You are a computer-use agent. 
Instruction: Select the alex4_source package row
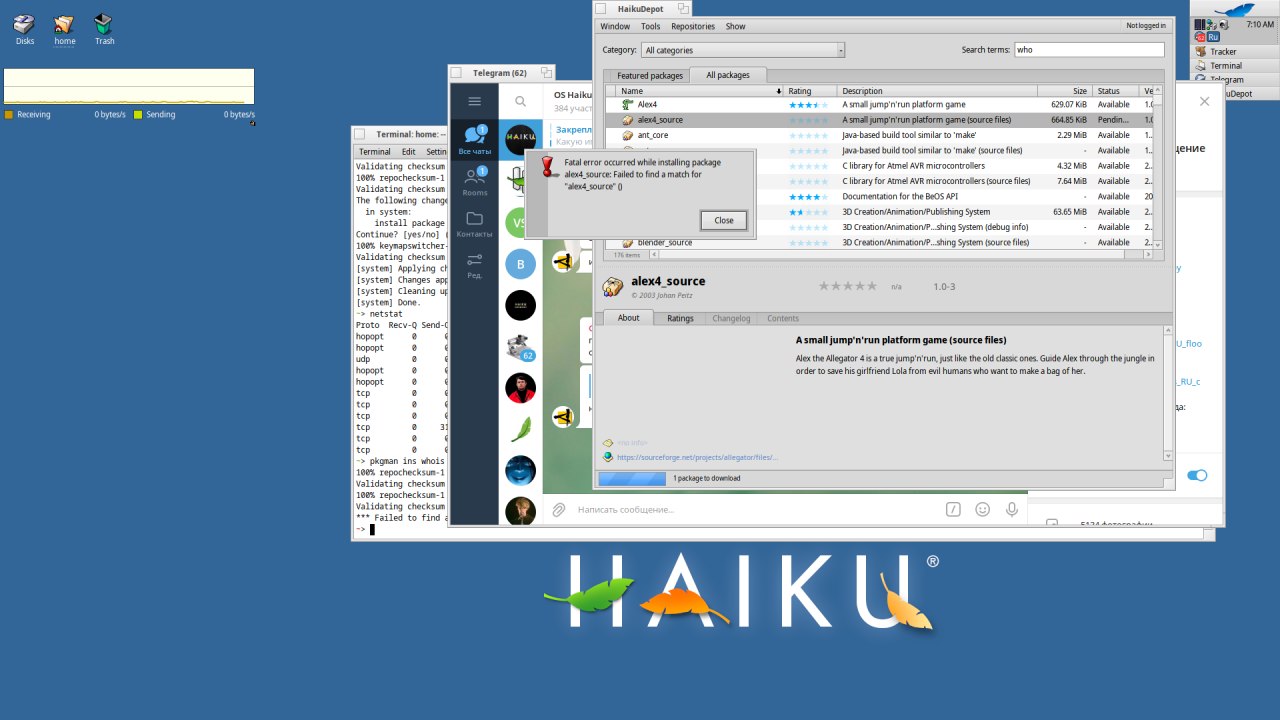click(880, 119)
